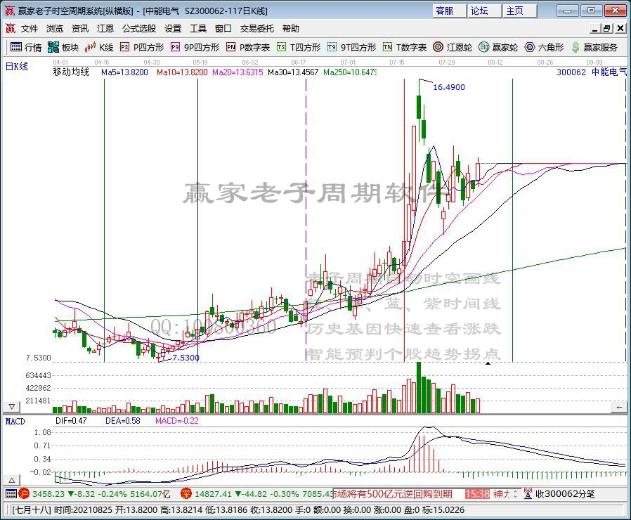Click the DIF=0.47 value
Screen dimensions: 631x520
coord(71,421)
